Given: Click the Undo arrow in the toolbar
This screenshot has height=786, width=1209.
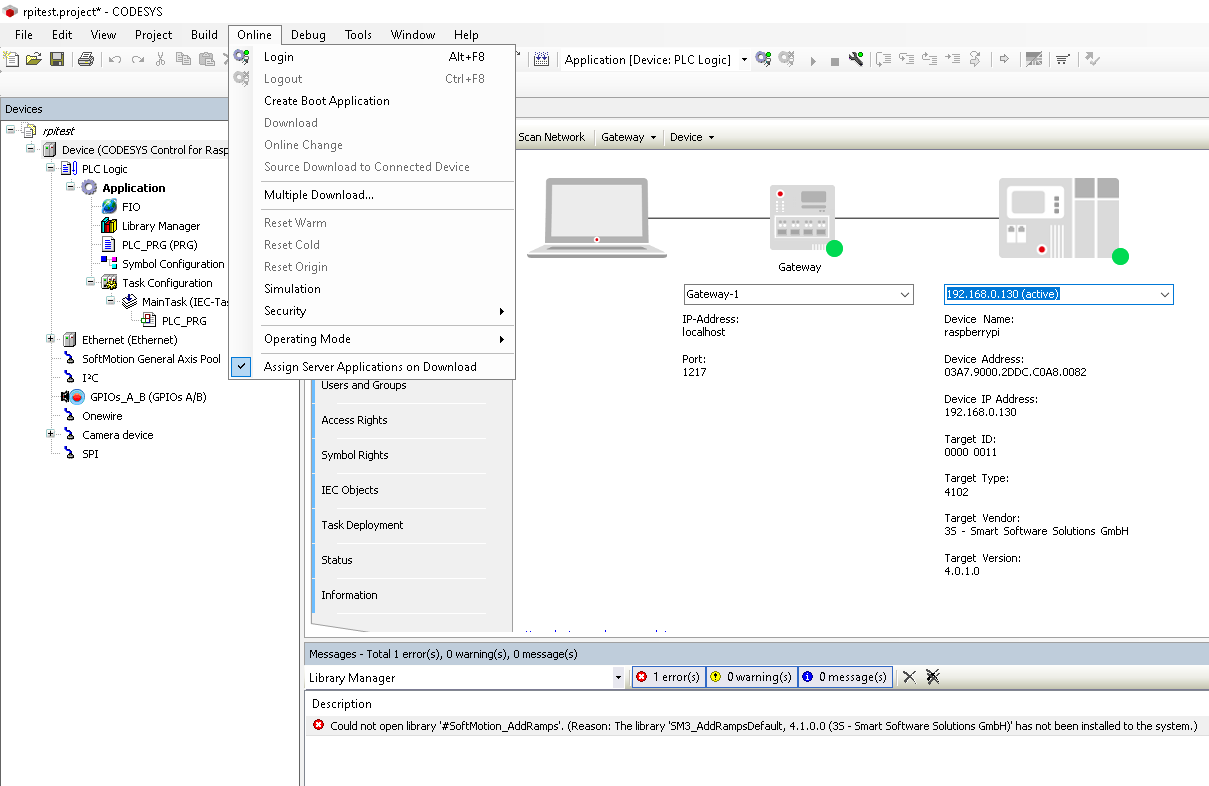Looking at the screenshot, I should tap(115, 60).
